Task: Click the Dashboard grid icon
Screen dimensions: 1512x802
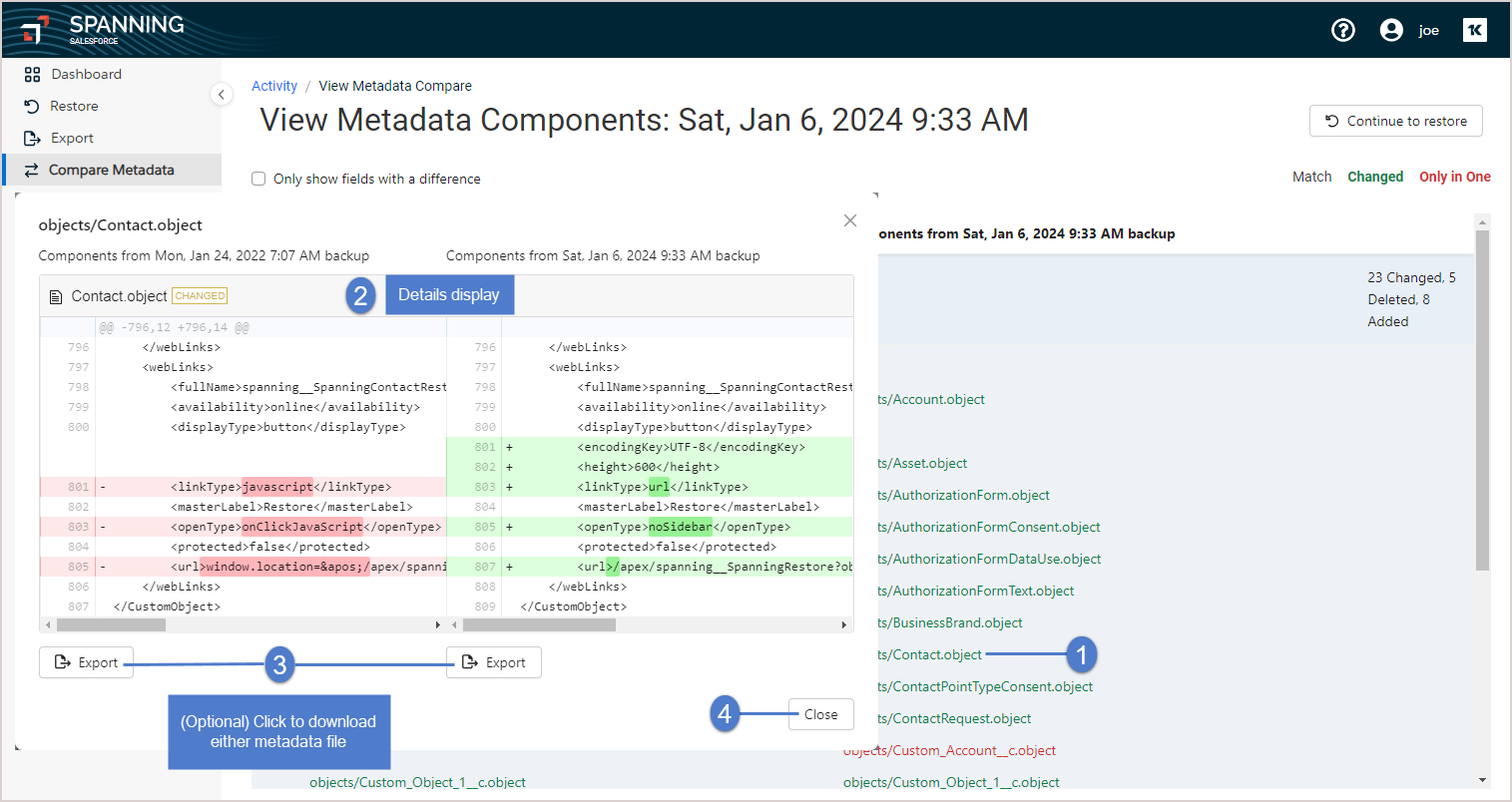Action: pyautogui.click(x=32, y=74)
